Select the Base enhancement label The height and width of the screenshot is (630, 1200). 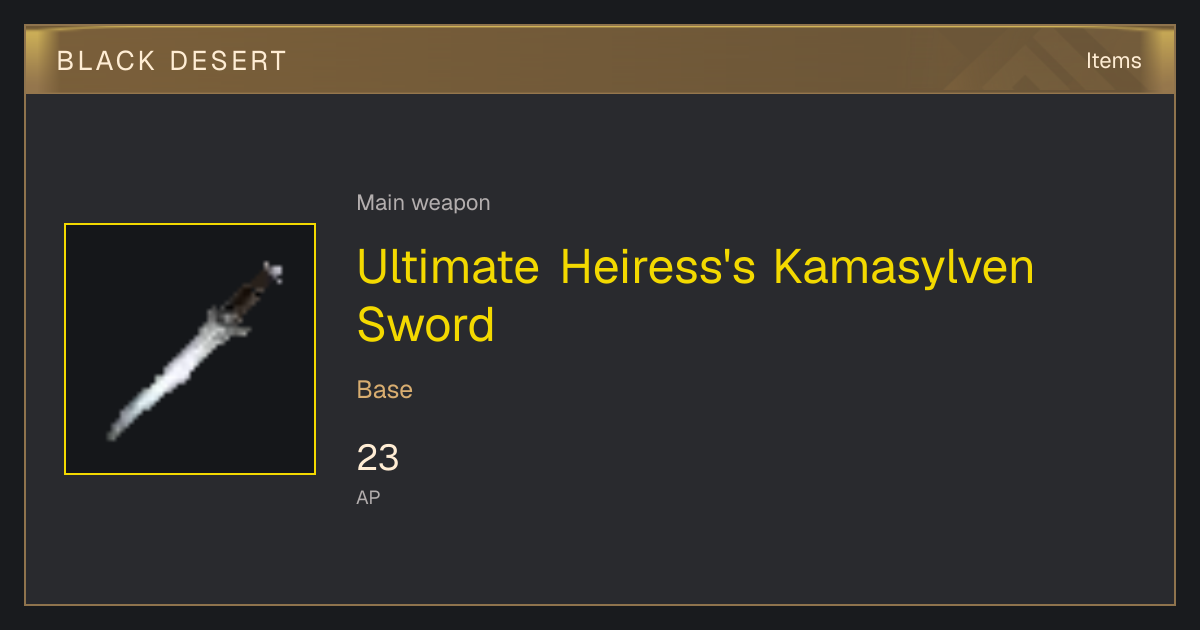(385, 389)
